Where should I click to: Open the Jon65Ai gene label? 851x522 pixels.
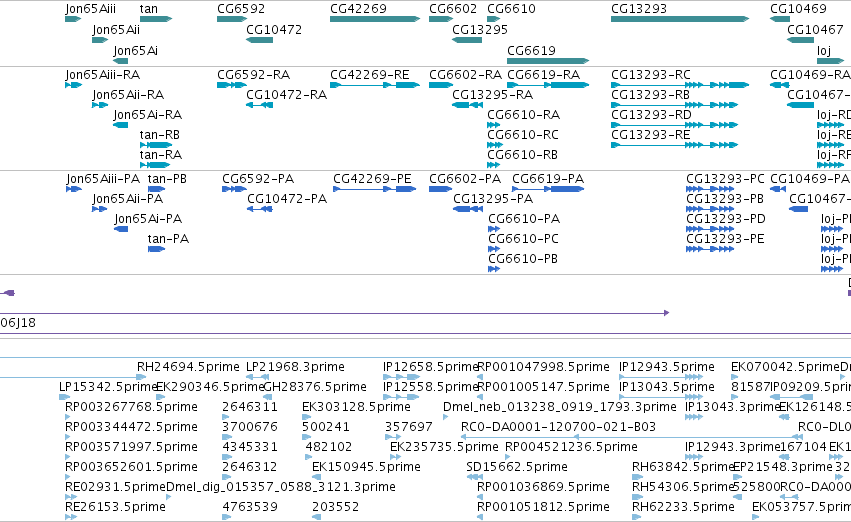[135, 50]
